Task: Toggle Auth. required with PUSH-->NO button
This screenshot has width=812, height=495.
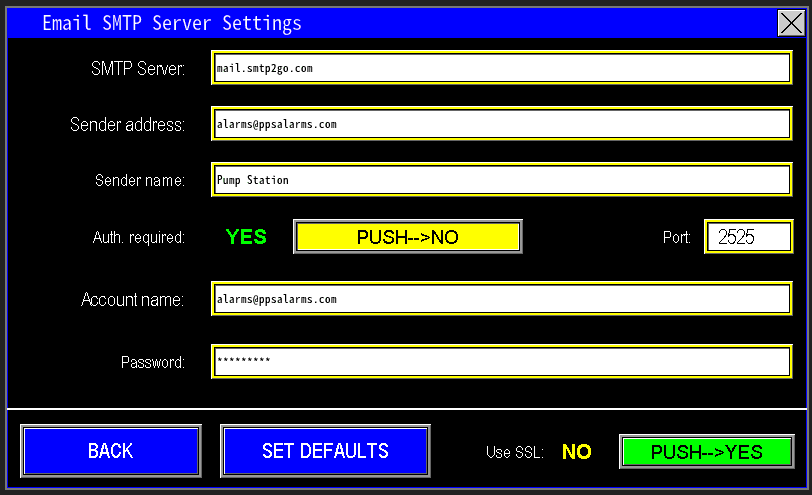Action: 407,237
